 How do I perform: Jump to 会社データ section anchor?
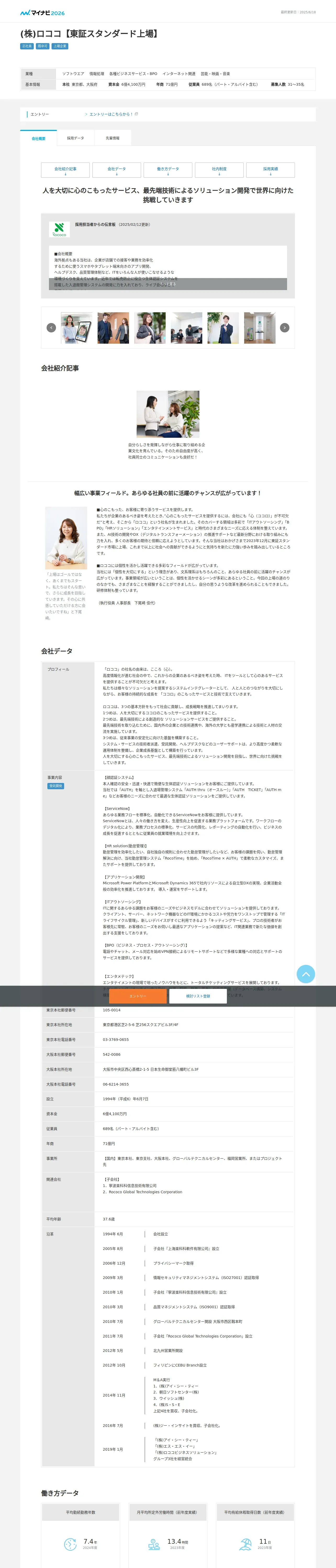point(116,170)
